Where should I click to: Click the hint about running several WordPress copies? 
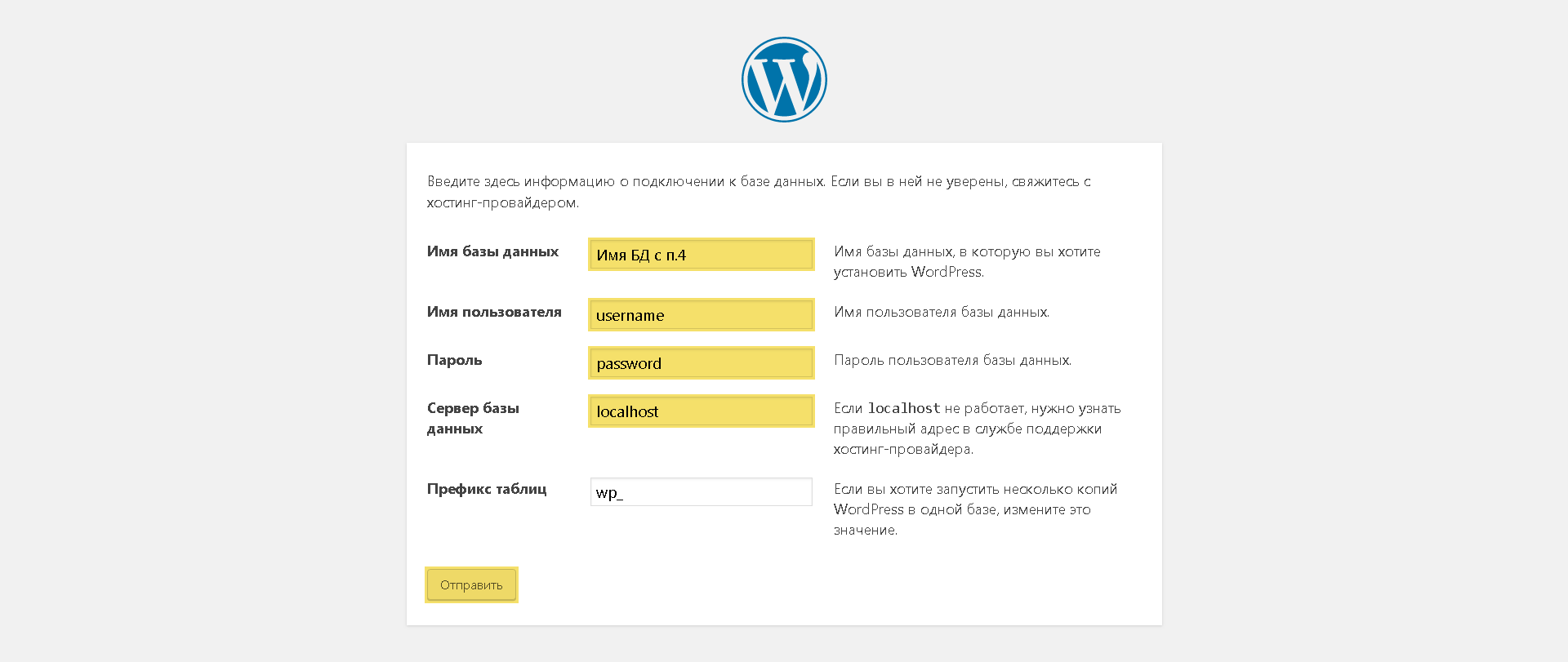[975, 509]
